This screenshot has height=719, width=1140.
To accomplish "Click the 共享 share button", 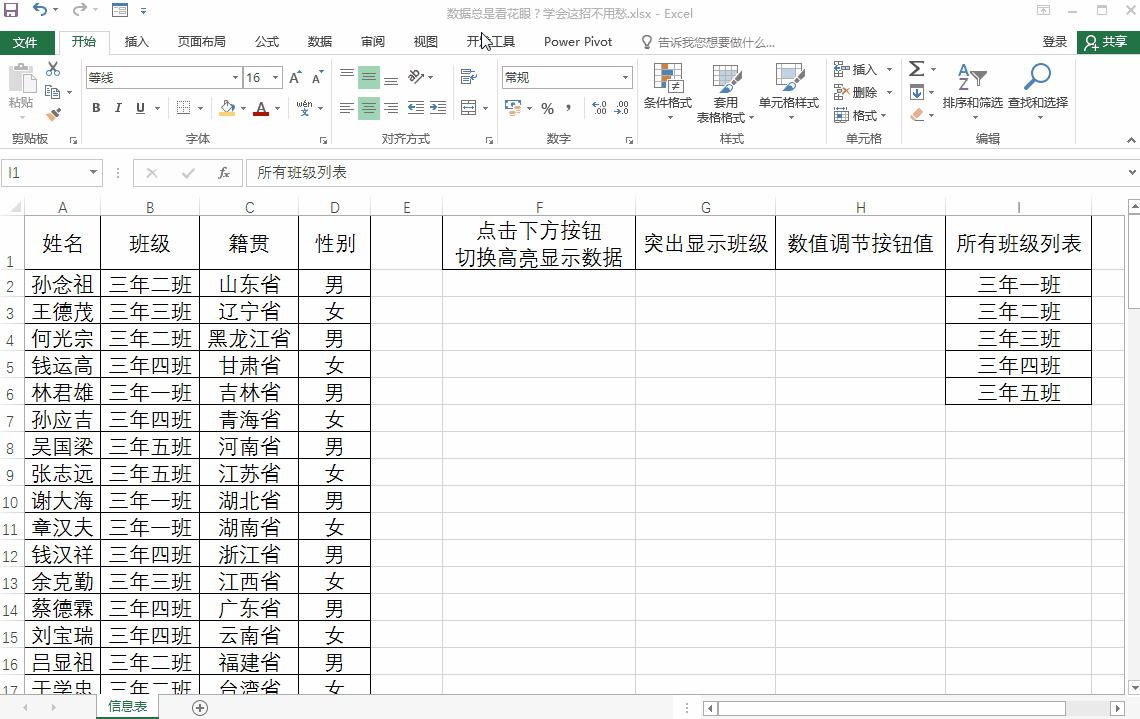I will coord(1107,42).
